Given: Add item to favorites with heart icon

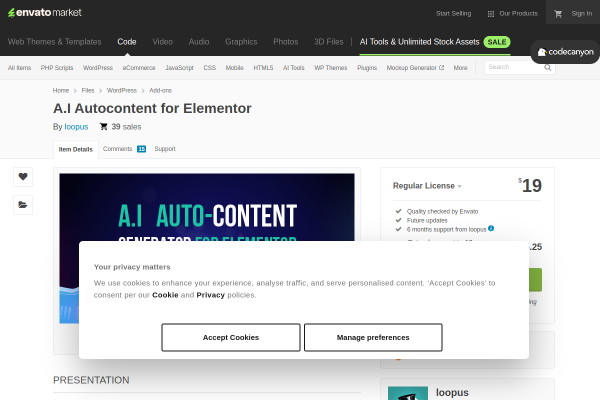Looking at the screenshot, I should pyautogui.click(x=23, y=176).
